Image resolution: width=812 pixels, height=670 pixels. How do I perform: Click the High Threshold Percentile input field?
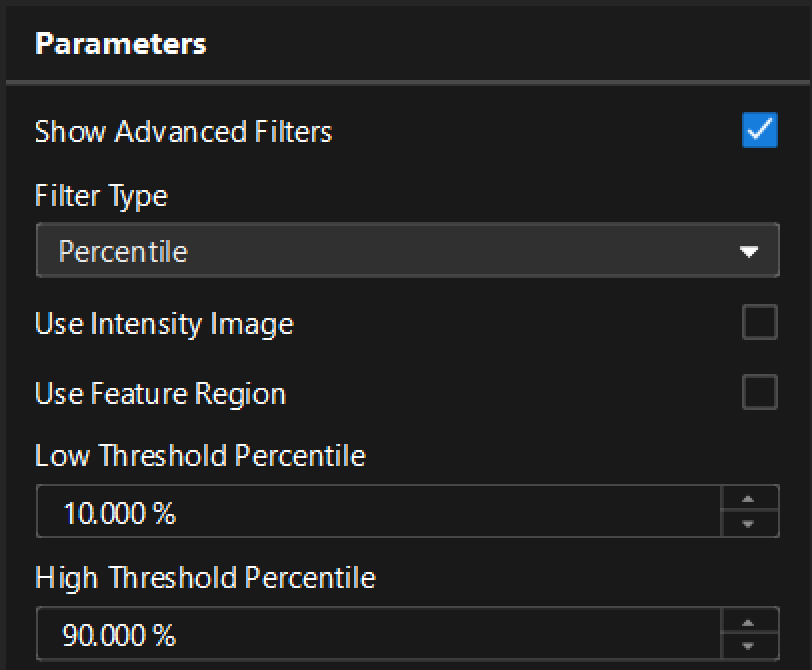click(378, 634)
